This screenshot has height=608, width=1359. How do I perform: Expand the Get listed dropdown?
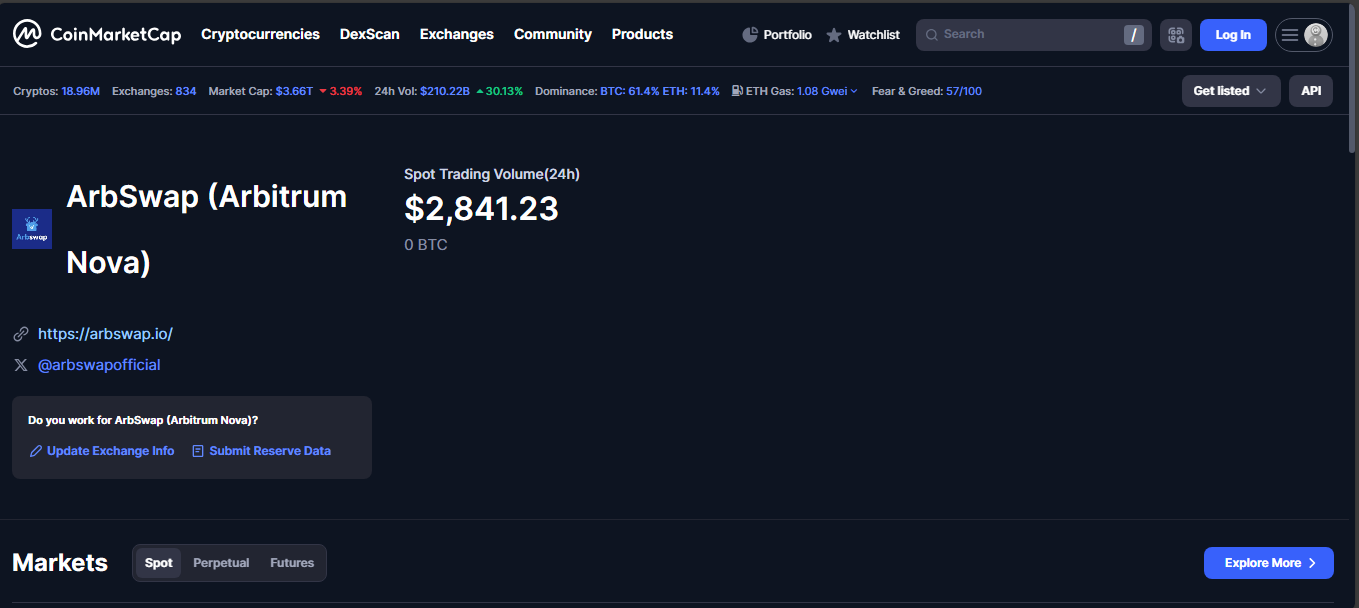click(1230, 91)
